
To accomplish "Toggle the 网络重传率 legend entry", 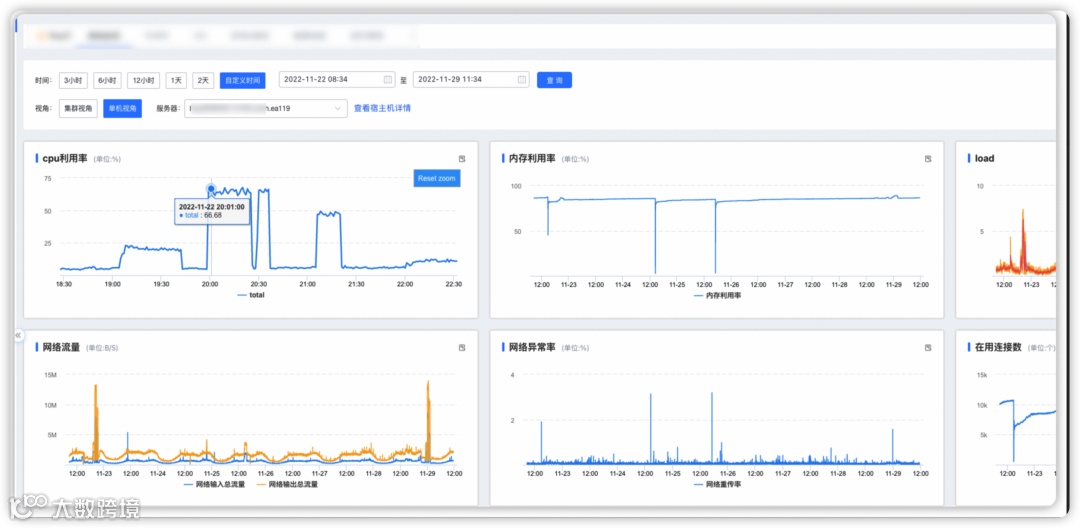I will (x=717, y=485).
